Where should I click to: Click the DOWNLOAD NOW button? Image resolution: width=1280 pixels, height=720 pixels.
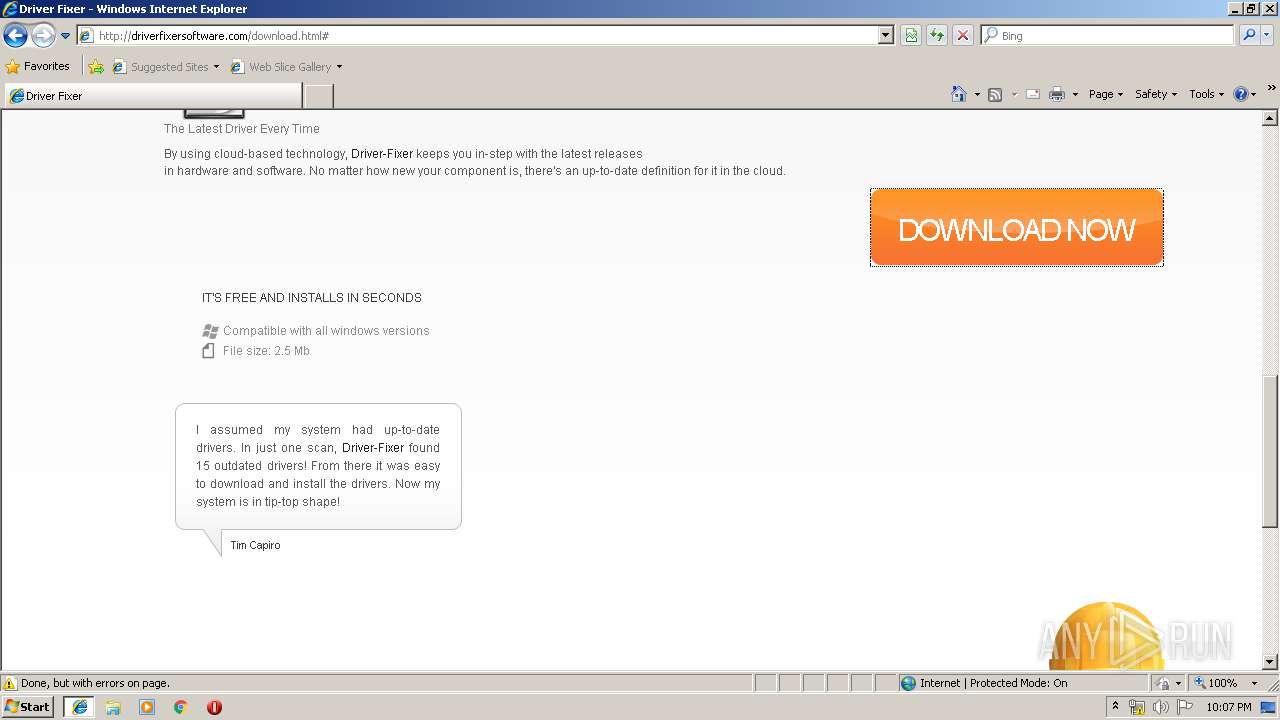pyautogui.click(x=1017, y=228)
